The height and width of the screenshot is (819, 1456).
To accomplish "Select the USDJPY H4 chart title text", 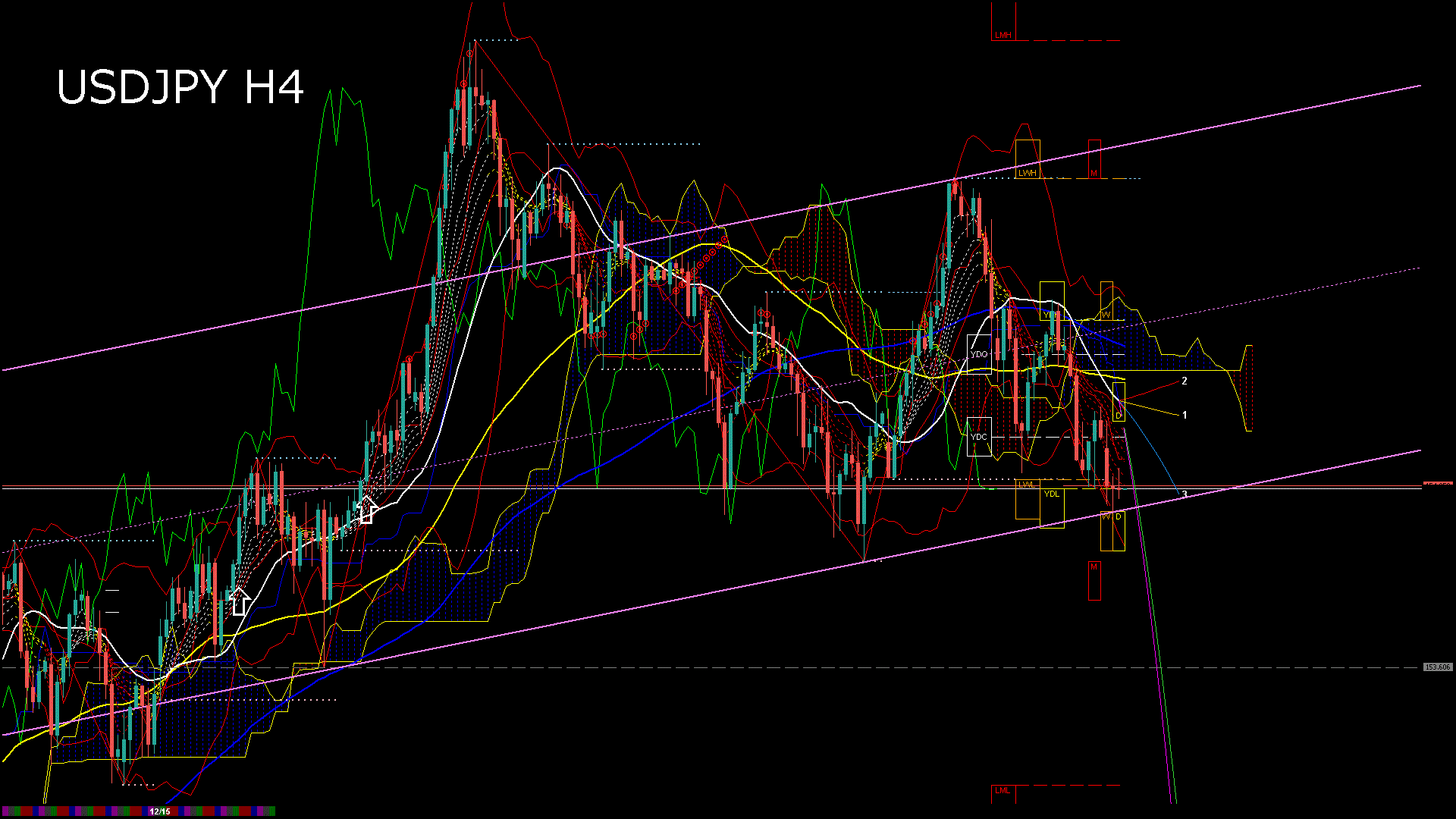I will click(182, 86).
